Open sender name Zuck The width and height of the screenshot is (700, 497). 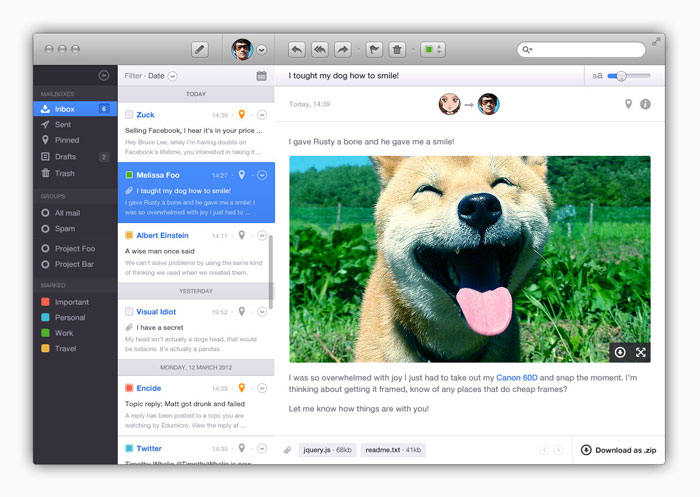[145, 115]
